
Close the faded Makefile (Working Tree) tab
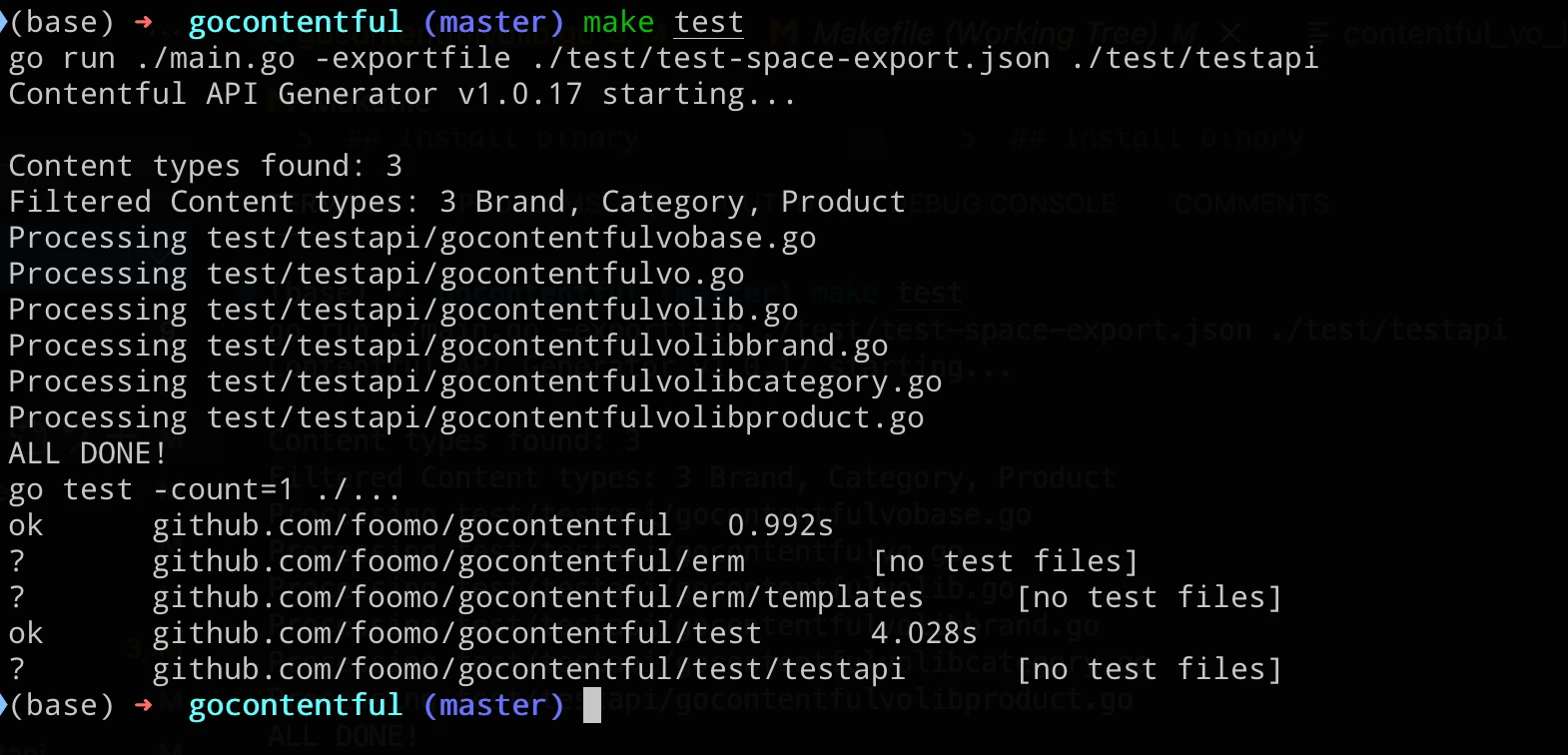pyautogui.click(x=1231, y=34)
